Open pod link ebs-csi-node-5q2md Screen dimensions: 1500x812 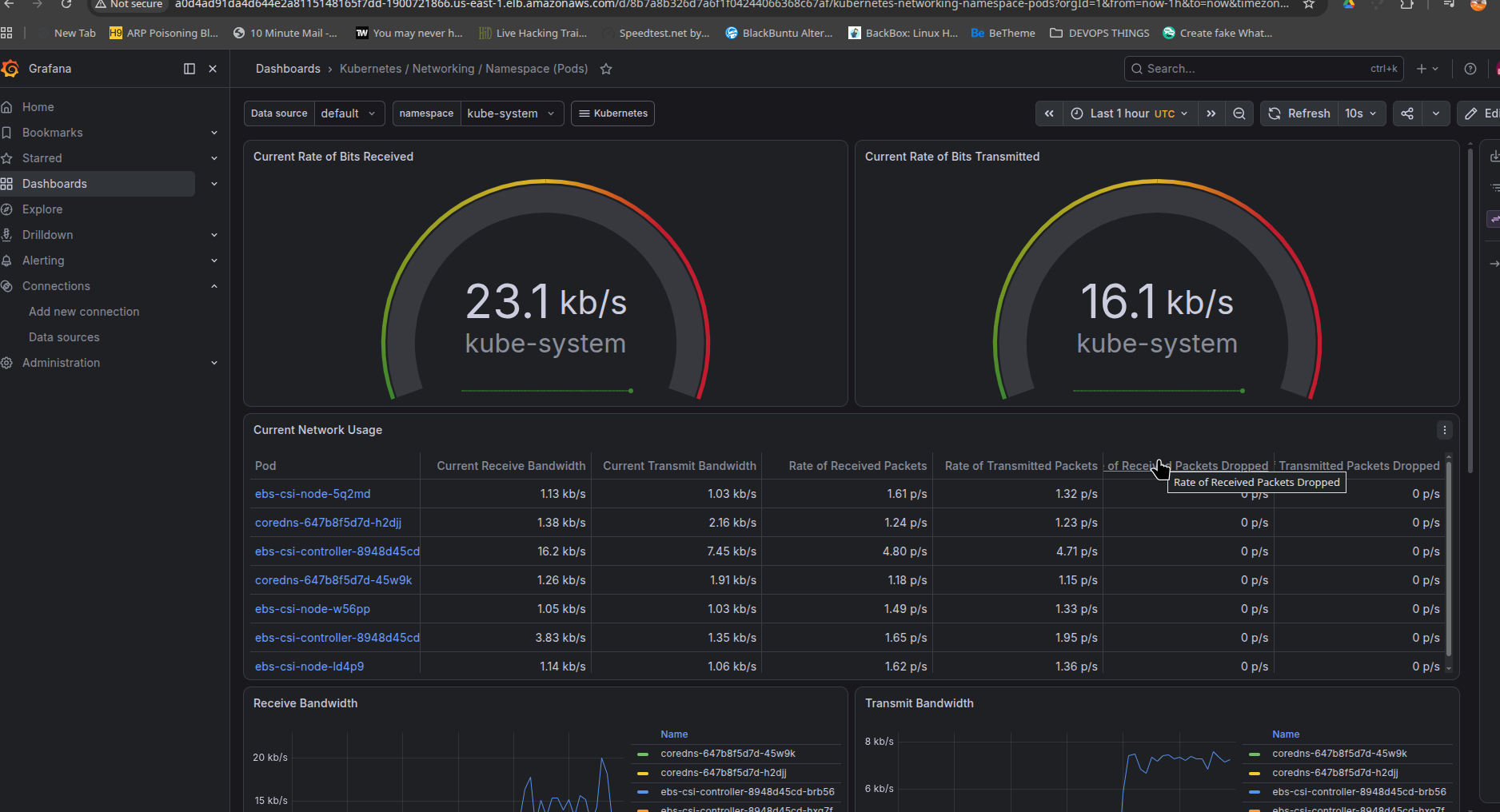tap(313, 494)
